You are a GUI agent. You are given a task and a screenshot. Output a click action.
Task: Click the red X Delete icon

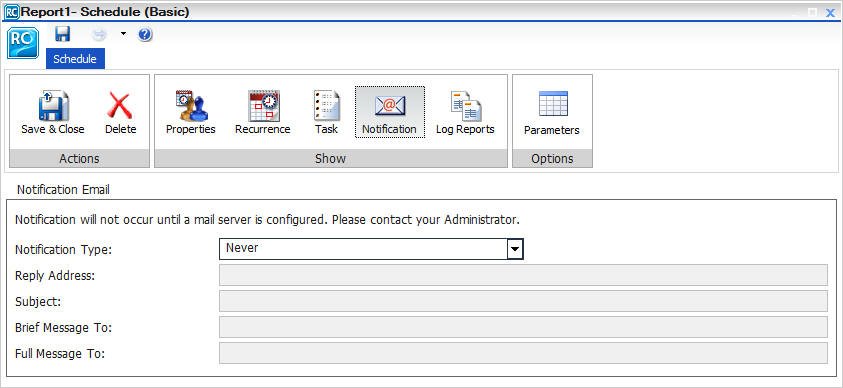[120, 106]
